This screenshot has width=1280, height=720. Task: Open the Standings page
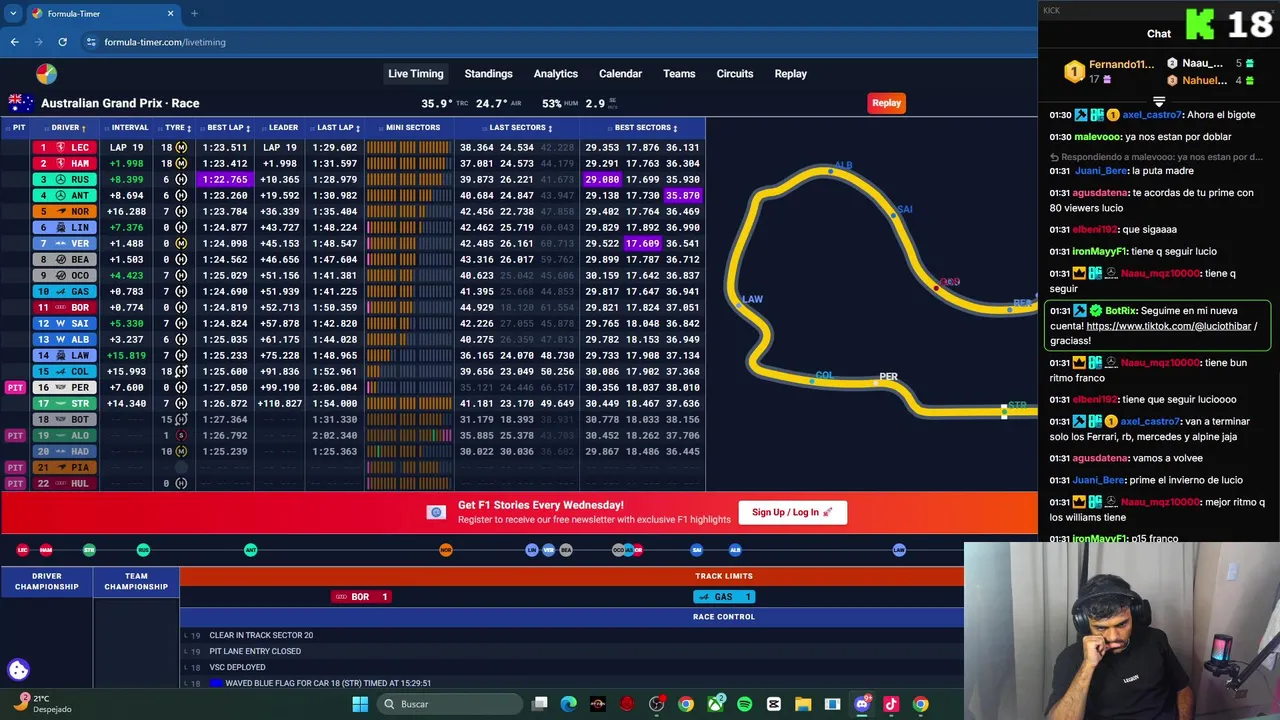(488, 74)
